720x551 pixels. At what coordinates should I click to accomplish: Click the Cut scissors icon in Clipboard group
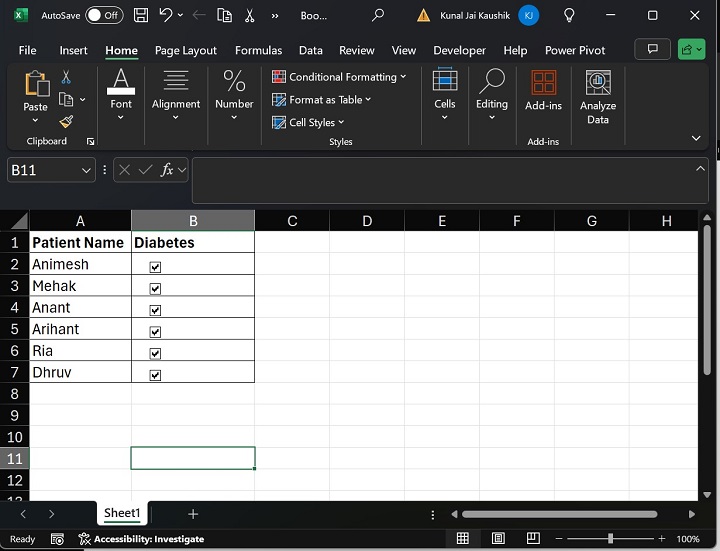[66, 77]
